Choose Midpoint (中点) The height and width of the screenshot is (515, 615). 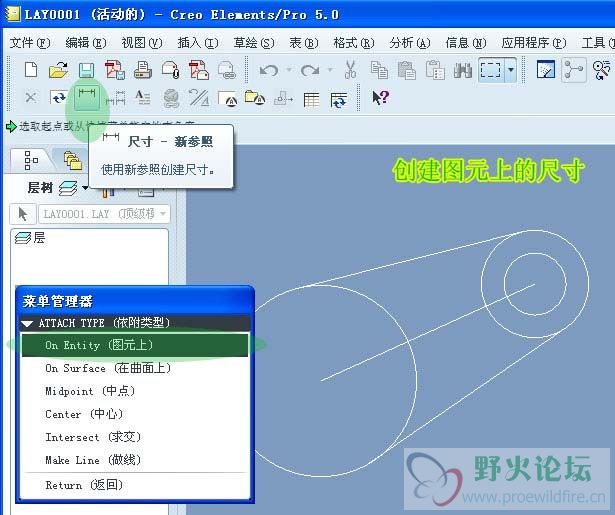135,391
